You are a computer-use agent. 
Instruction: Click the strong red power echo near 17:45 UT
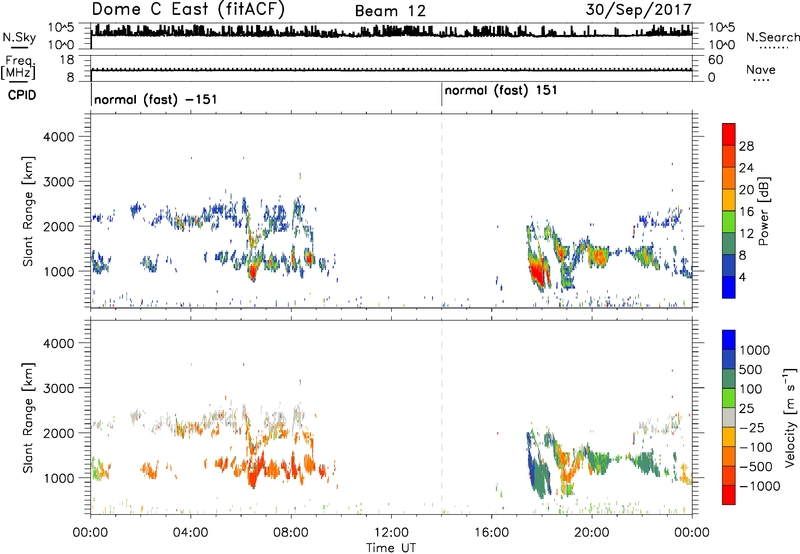[537, 273]
